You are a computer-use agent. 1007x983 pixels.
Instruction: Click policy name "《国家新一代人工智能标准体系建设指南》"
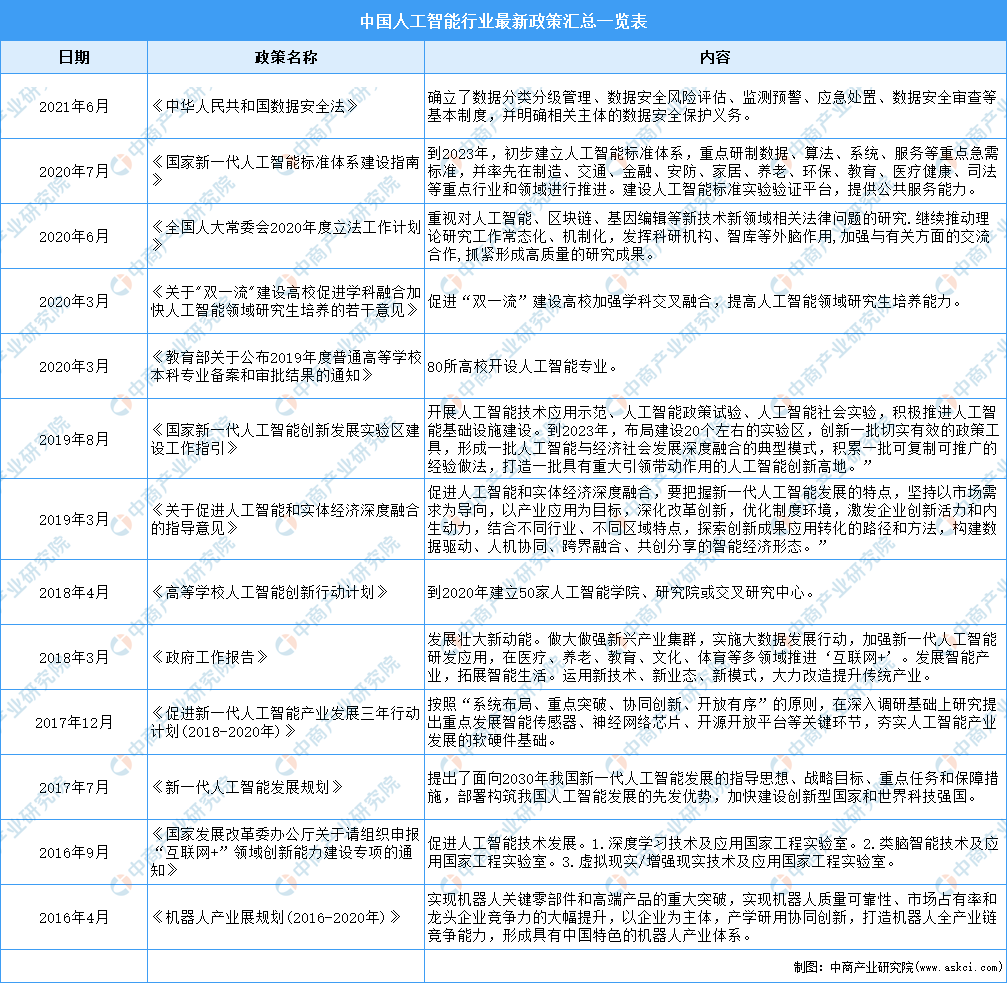286,171
